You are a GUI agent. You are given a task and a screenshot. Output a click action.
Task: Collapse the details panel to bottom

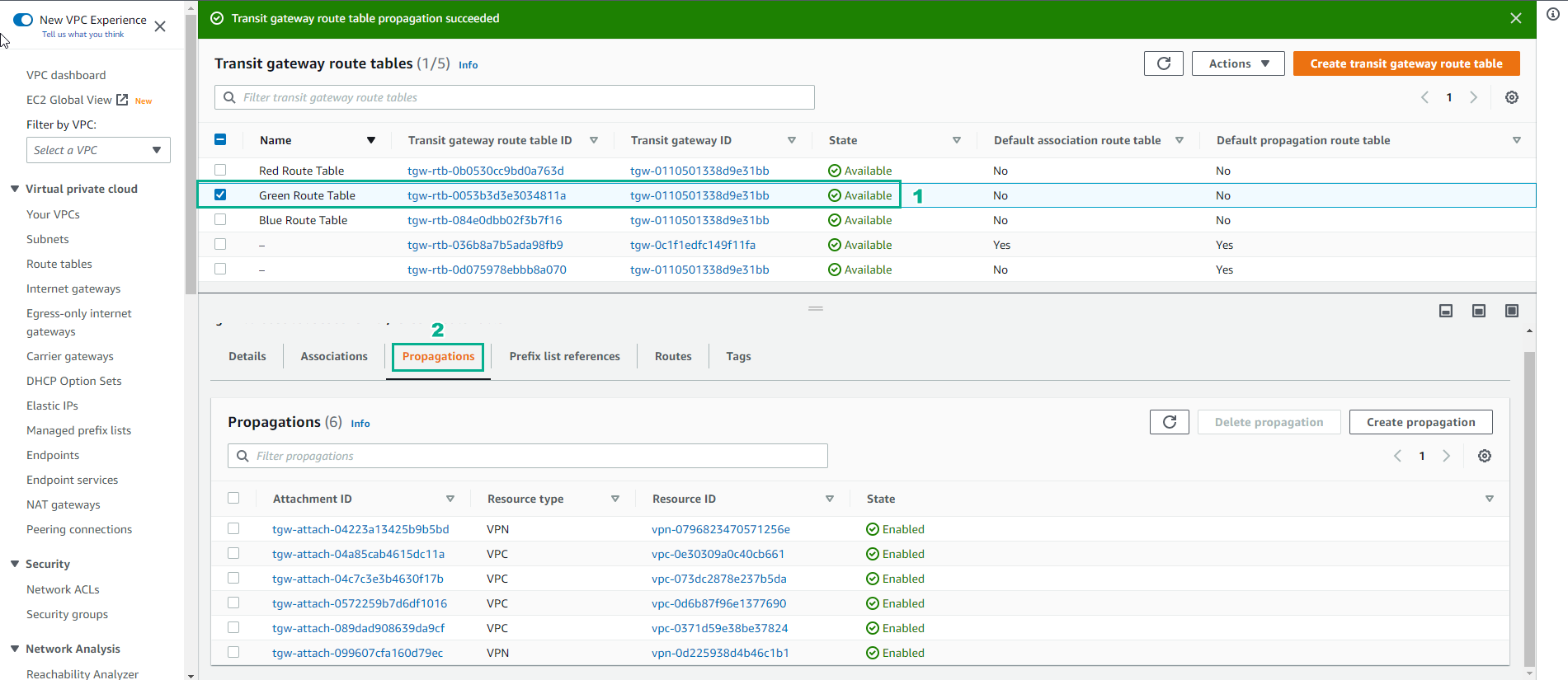[1445, 311]
